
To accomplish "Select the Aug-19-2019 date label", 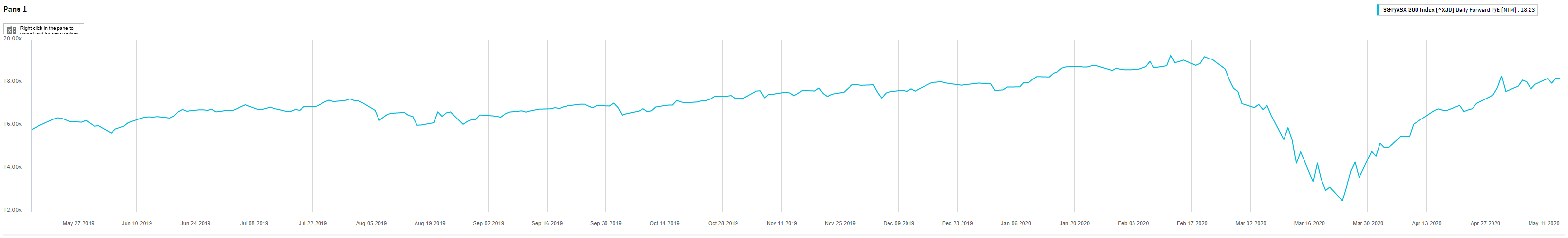I will click(x=430, y=223).
